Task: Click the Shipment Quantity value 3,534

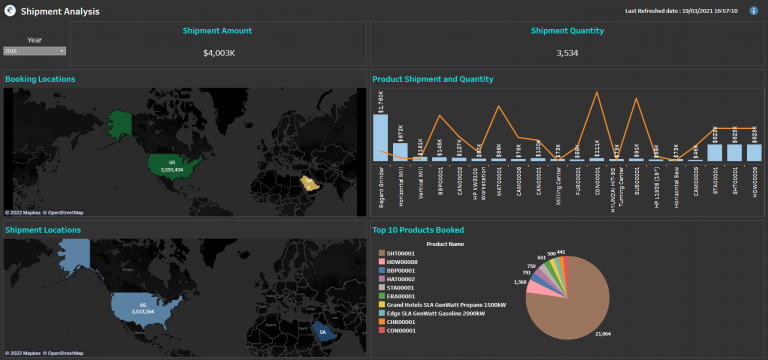Action: 567,53
